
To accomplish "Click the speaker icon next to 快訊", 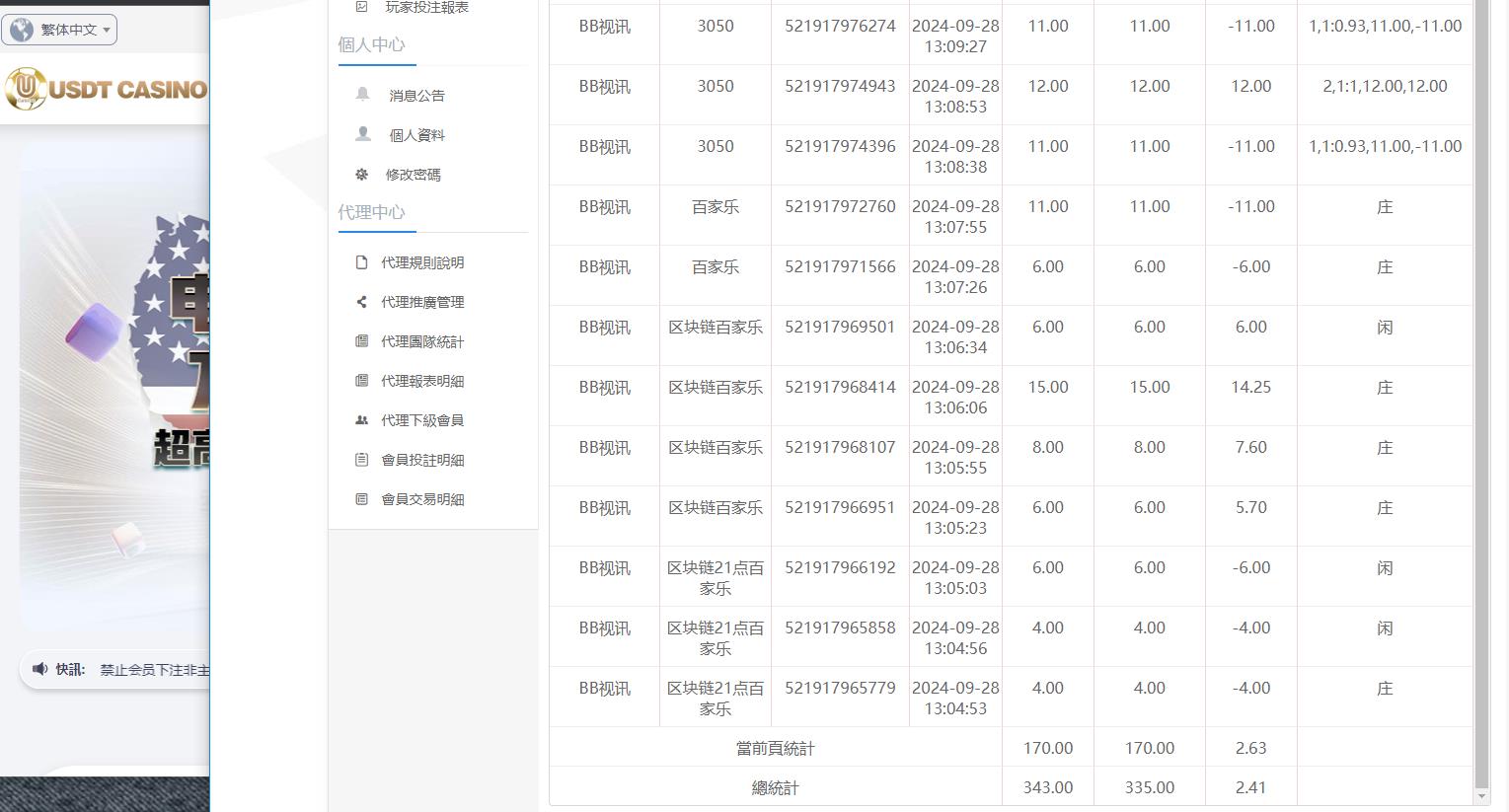I will 39,669.
